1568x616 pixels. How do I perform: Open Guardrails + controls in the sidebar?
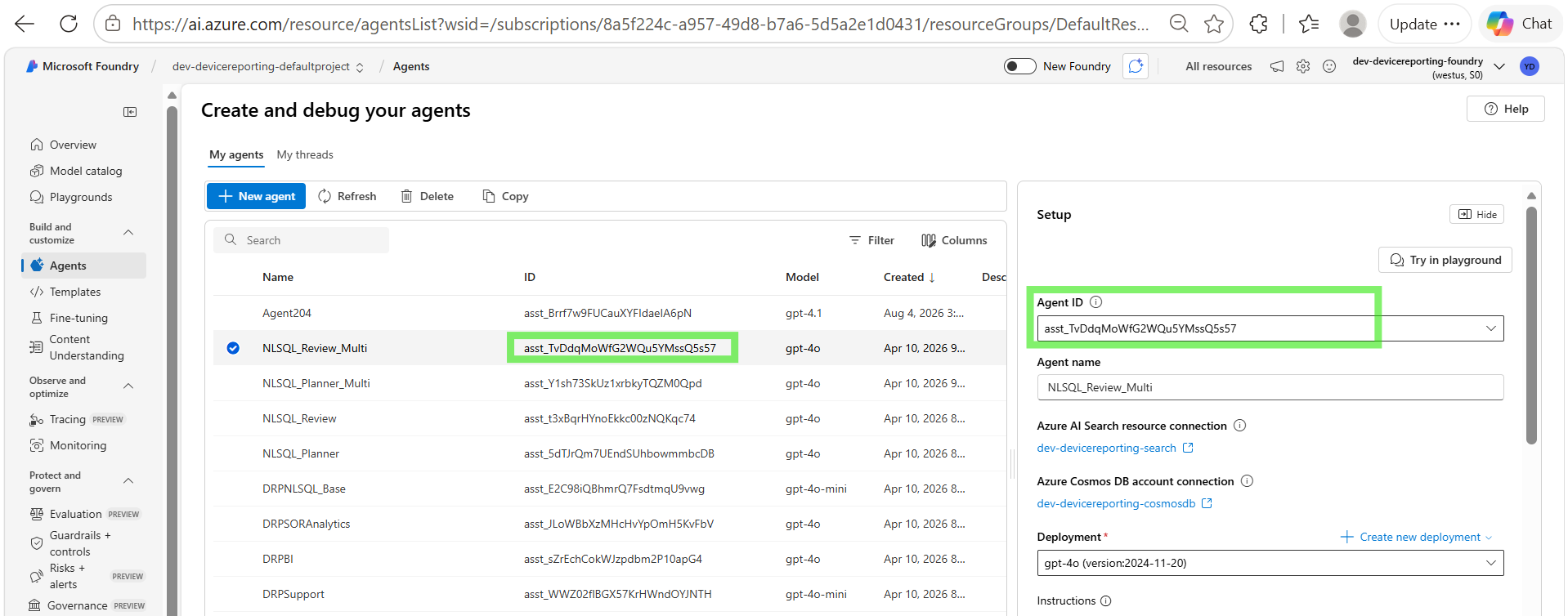(80, 543)
